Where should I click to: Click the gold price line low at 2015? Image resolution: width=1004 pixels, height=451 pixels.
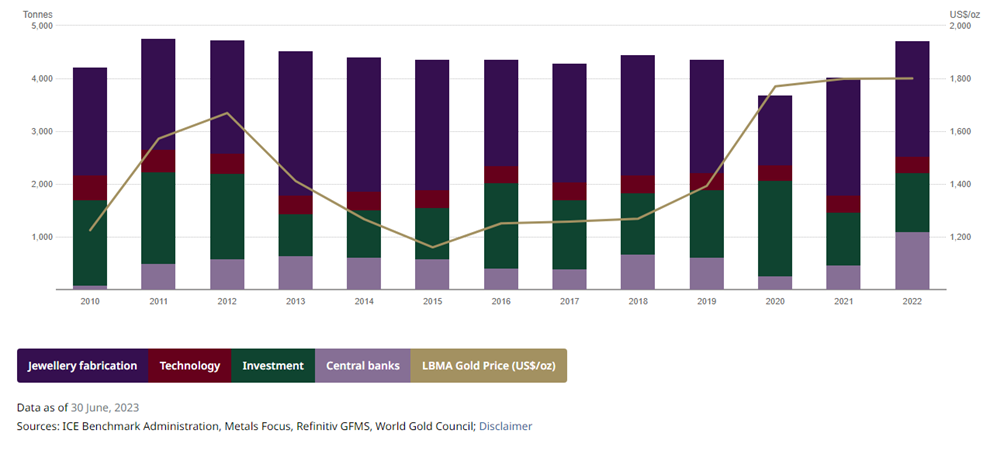(x=433, y=247)
